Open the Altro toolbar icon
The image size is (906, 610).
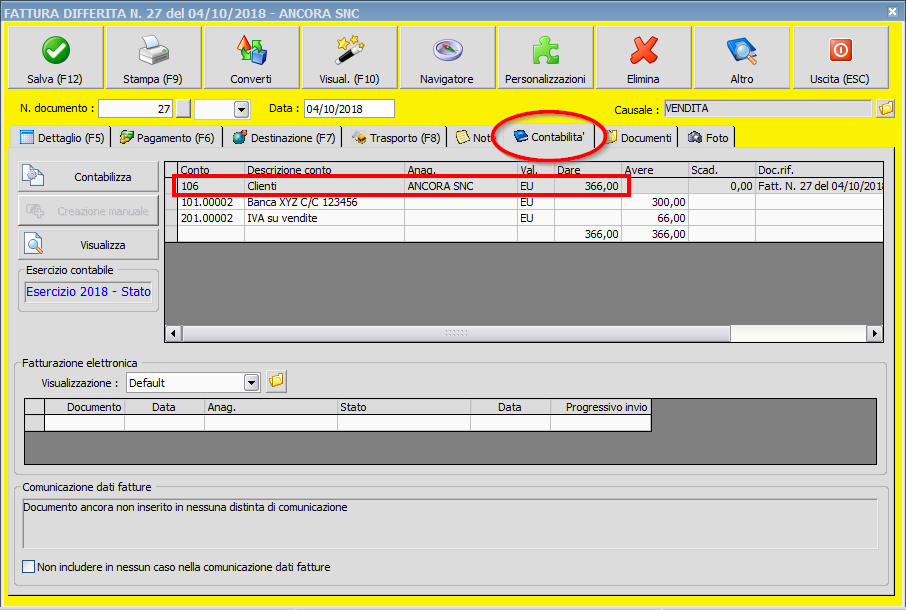[741, 56]
